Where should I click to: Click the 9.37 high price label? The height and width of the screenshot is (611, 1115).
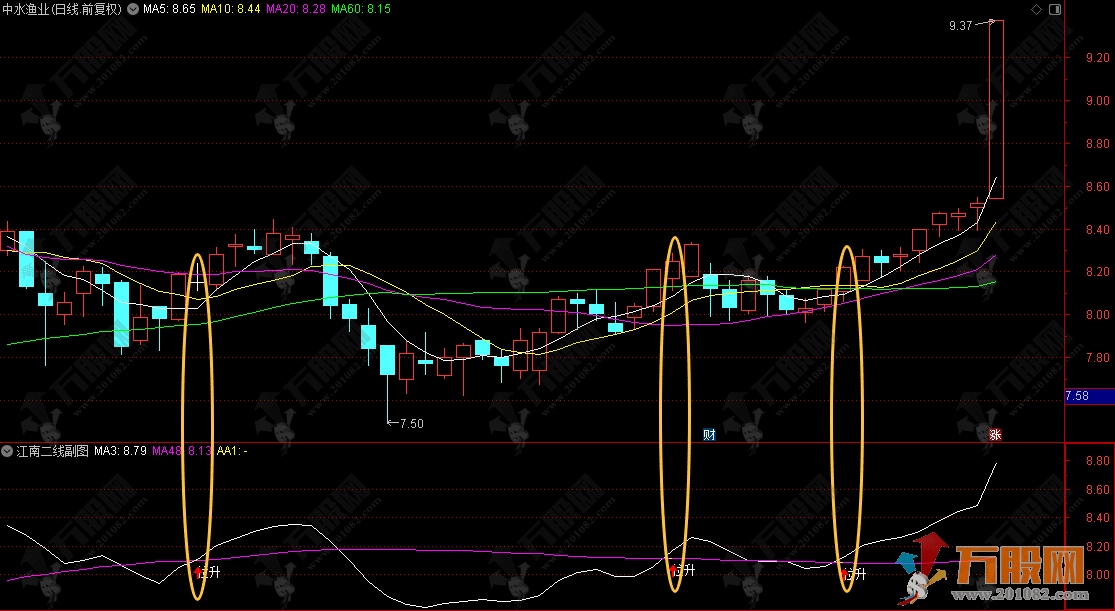coord(960,26)
